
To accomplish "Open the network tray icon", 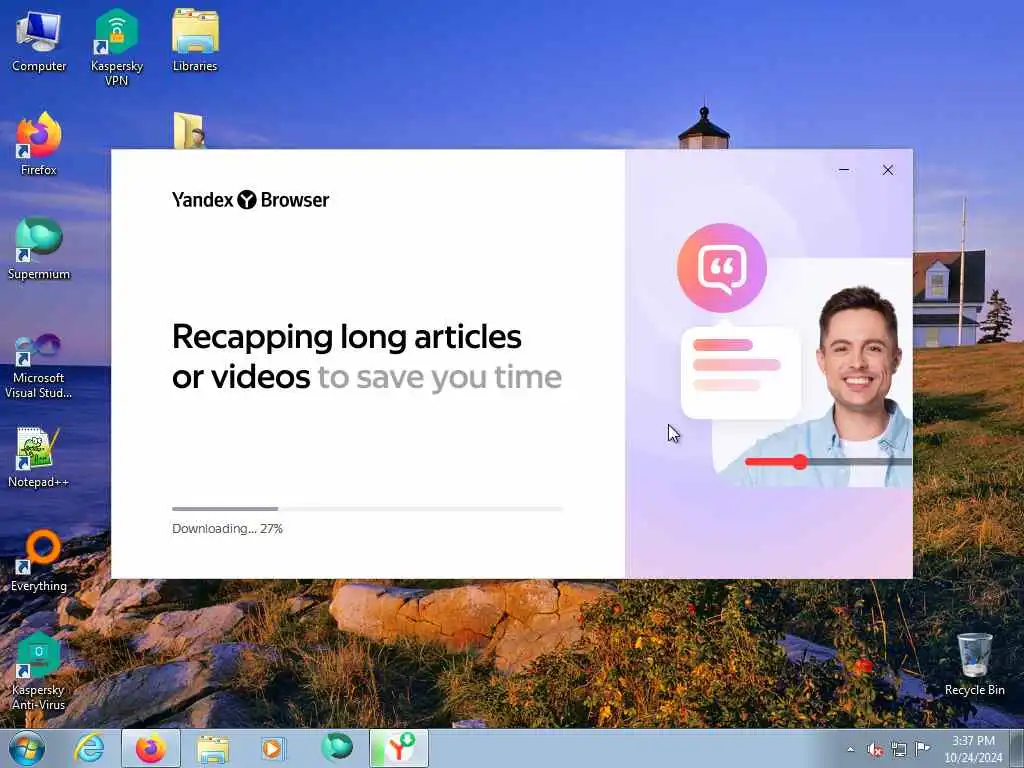I will click(899, 750).
